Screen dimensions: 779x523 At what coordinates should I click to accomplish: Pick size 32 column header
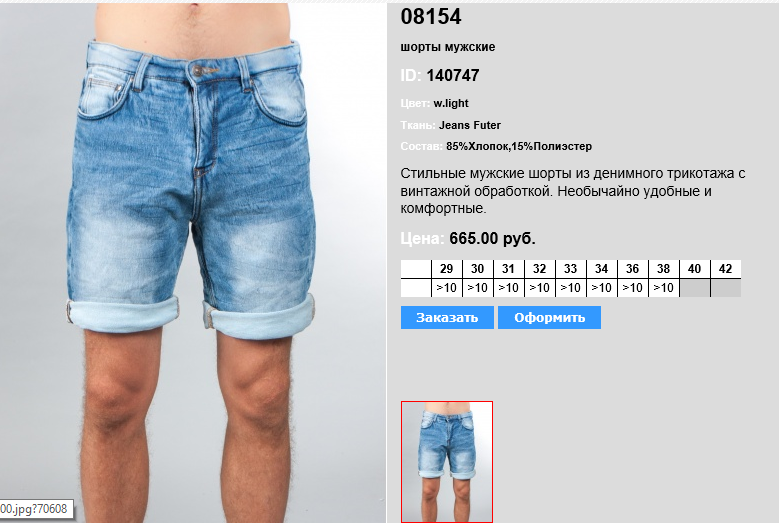[x=540, y=269]
